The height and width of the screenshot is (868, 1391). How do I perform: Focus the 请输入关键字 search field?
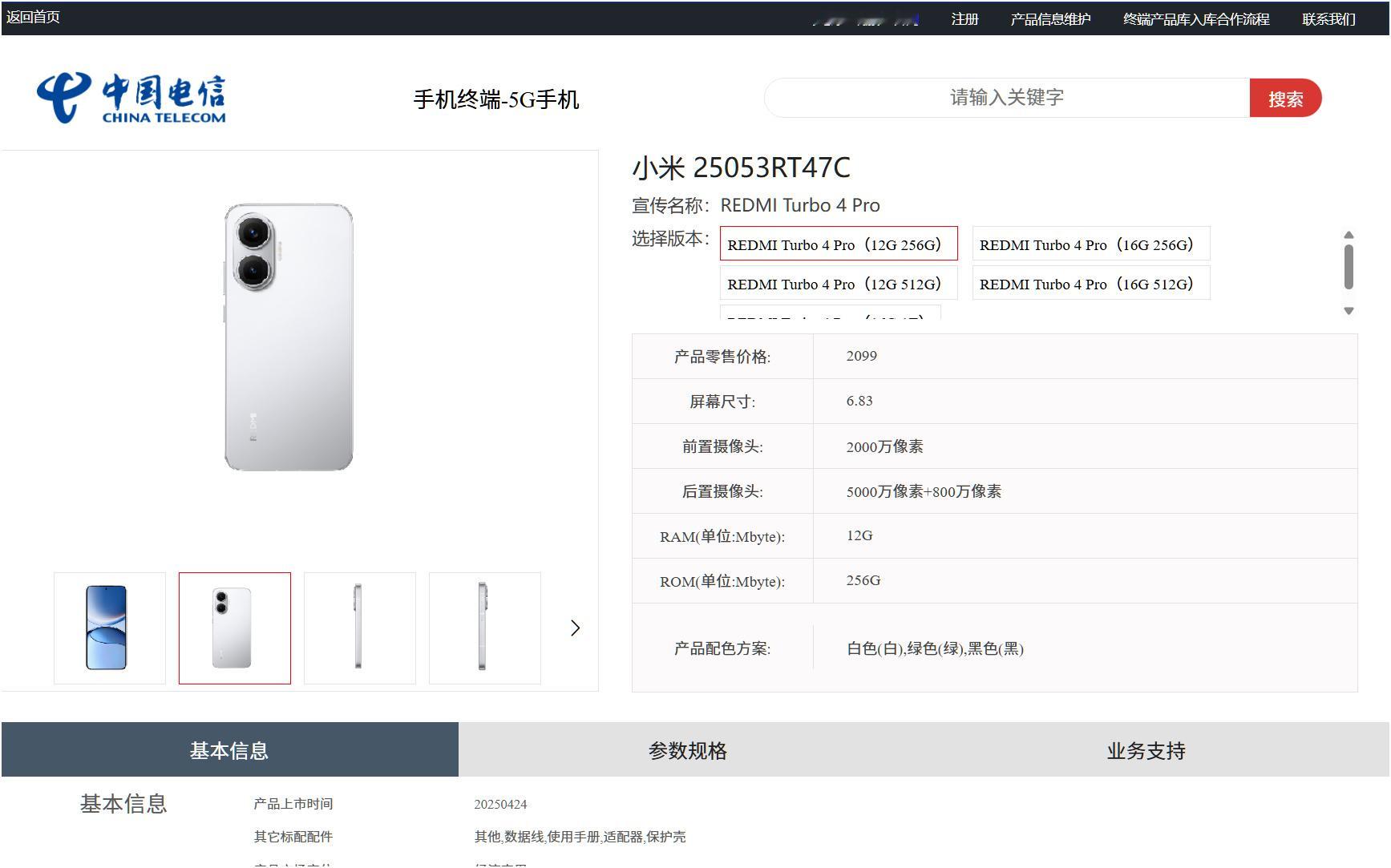pyautogui.click(x=1007, y=98)
